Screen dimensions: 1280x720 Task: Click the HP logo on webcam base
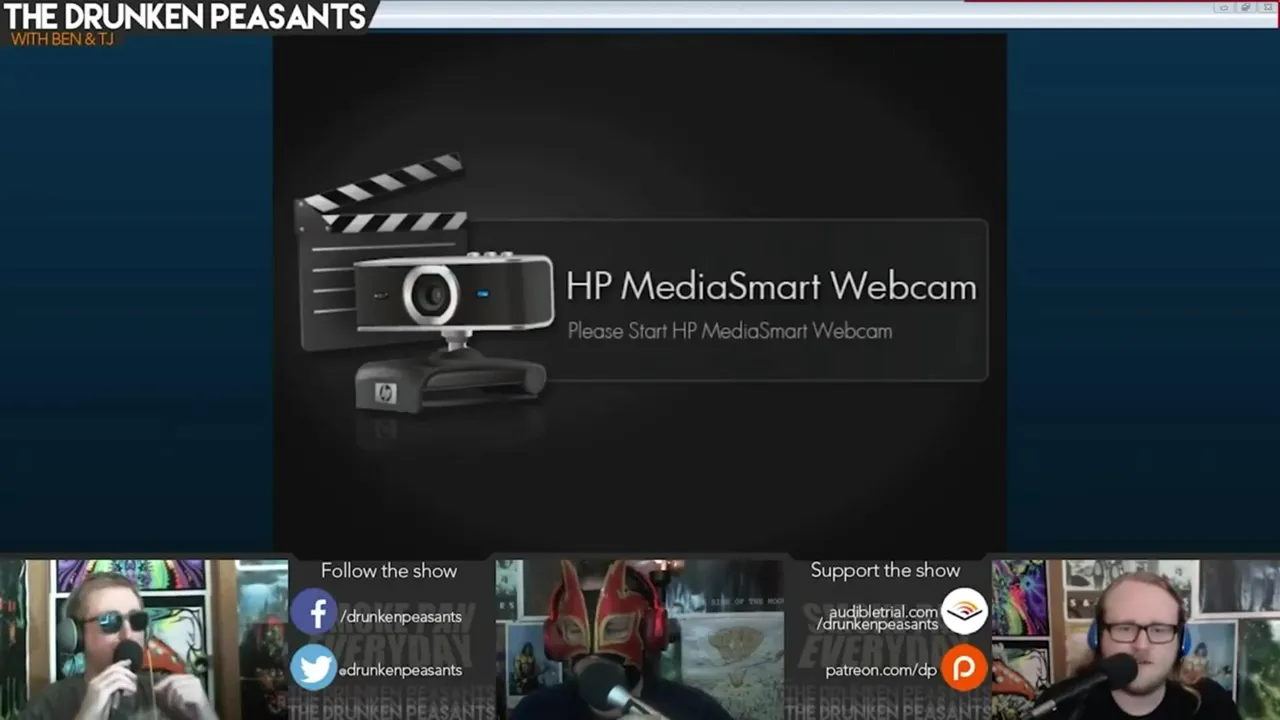pos(385,394)
